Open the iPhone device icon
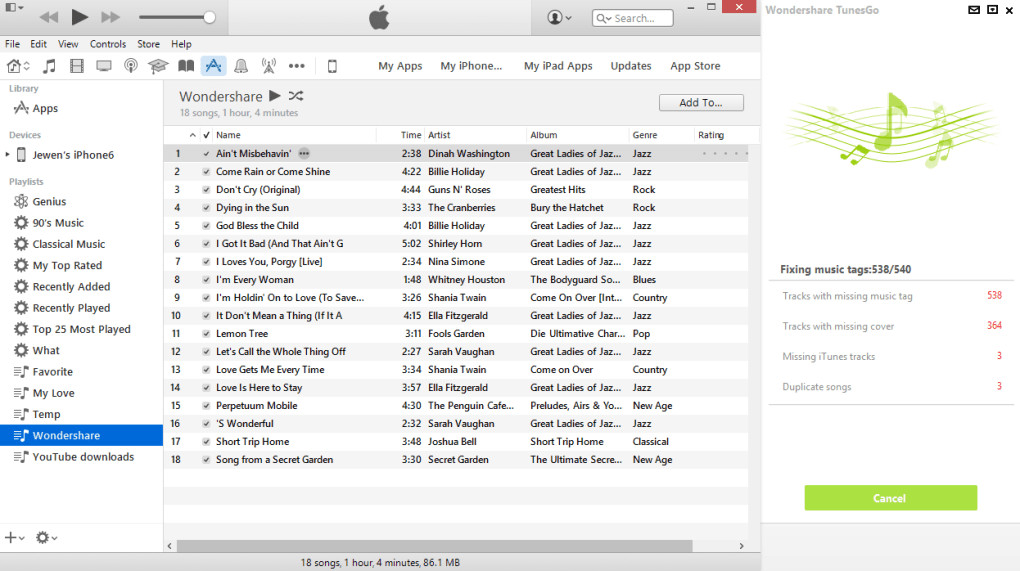 click(332, 66)
